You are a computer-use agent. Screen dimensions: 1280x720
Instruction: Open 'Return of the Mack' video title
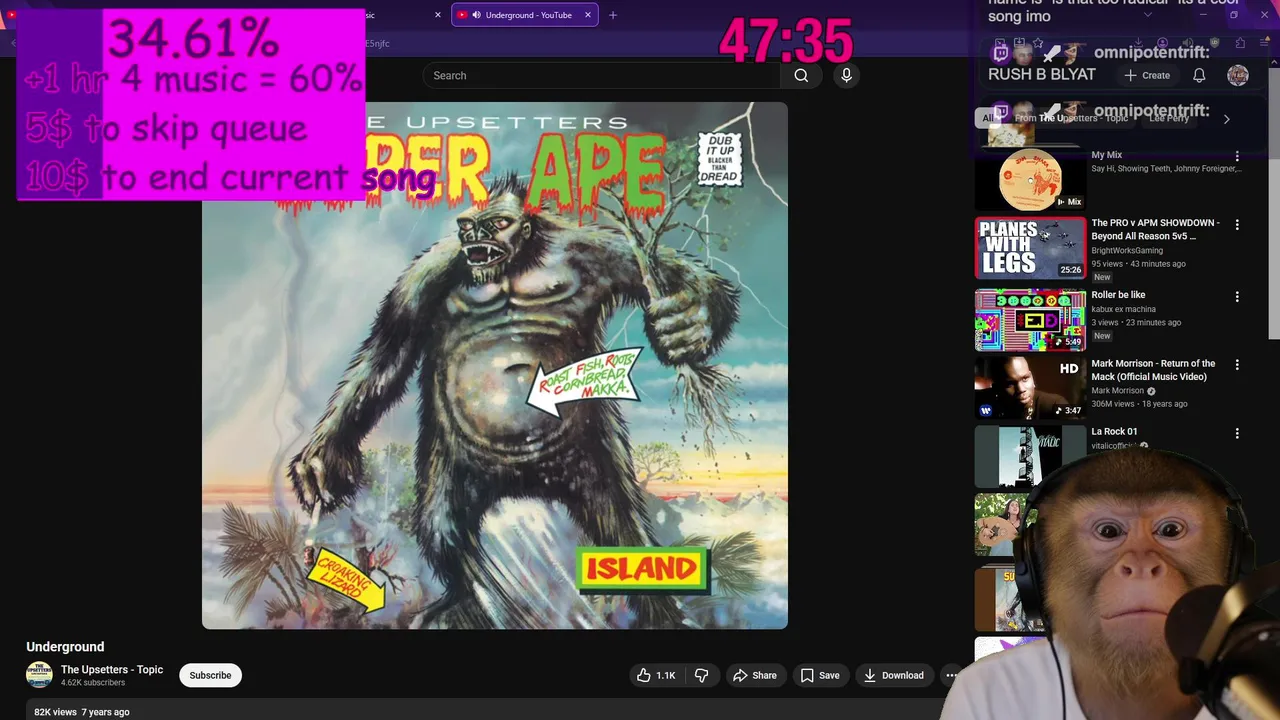pyautogui.click(x=1153, y=370)
